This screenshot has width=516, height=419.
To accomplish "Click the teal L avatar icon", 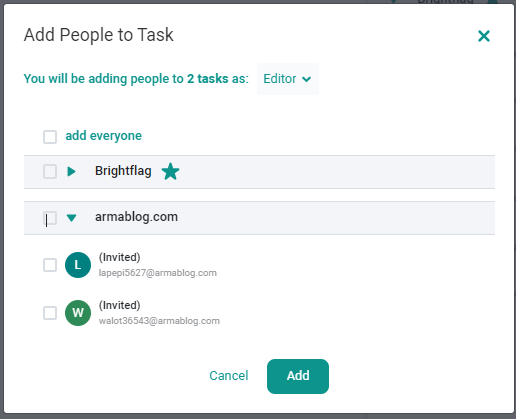I will click(x=78, y=265).
